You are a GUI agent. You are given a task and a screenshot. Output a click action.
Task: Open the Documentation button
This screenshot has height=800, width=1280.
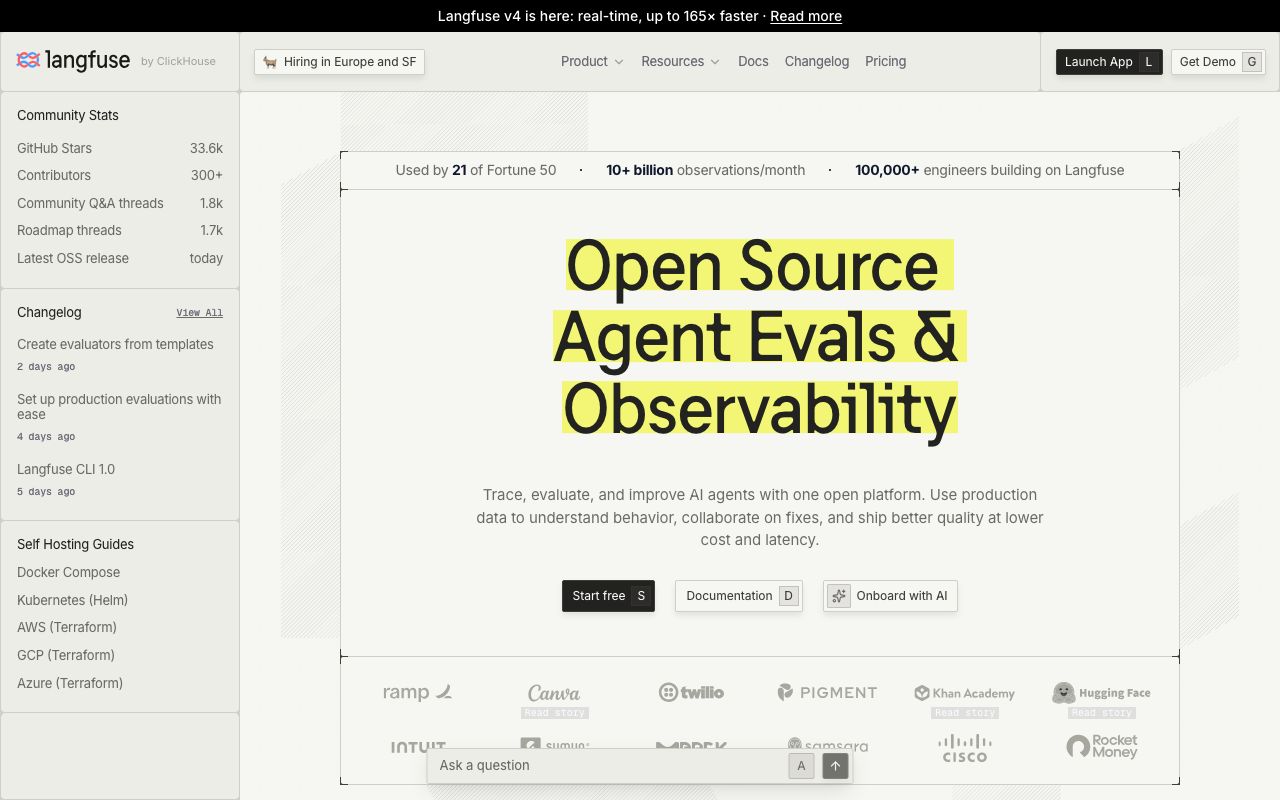click(x=739, y=596)
